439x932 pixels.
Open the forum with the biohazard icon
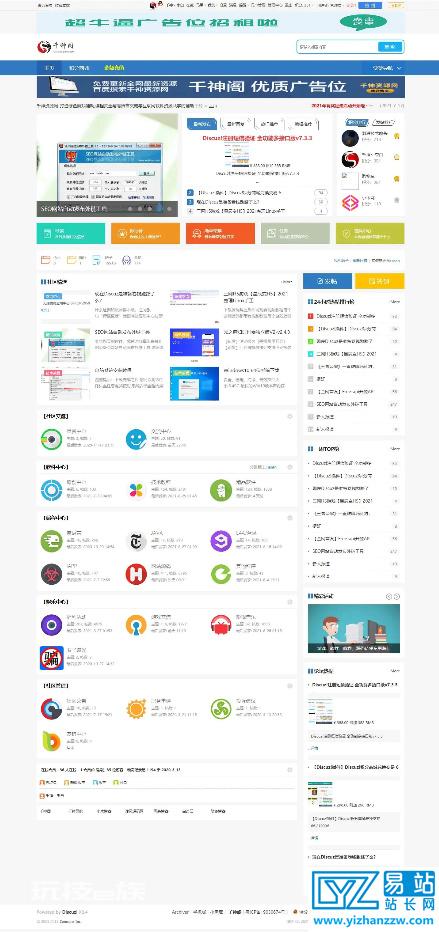(51, 574)
